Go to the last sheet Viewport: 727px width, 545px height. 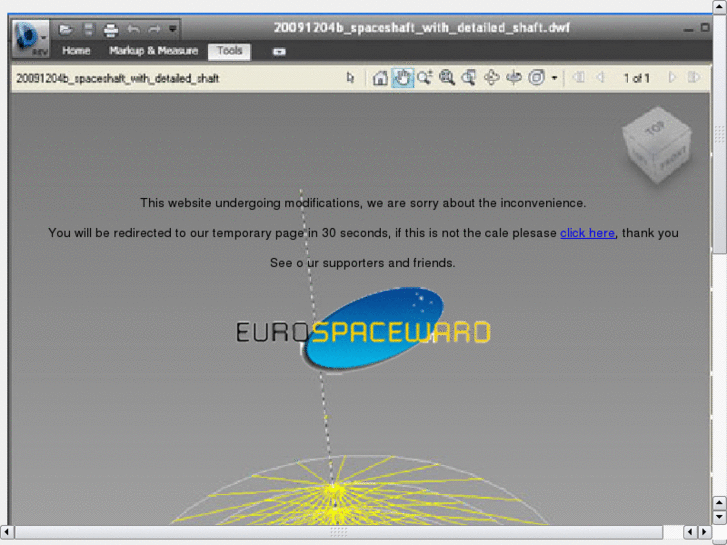pyautogui.click(x=694, y=77)
